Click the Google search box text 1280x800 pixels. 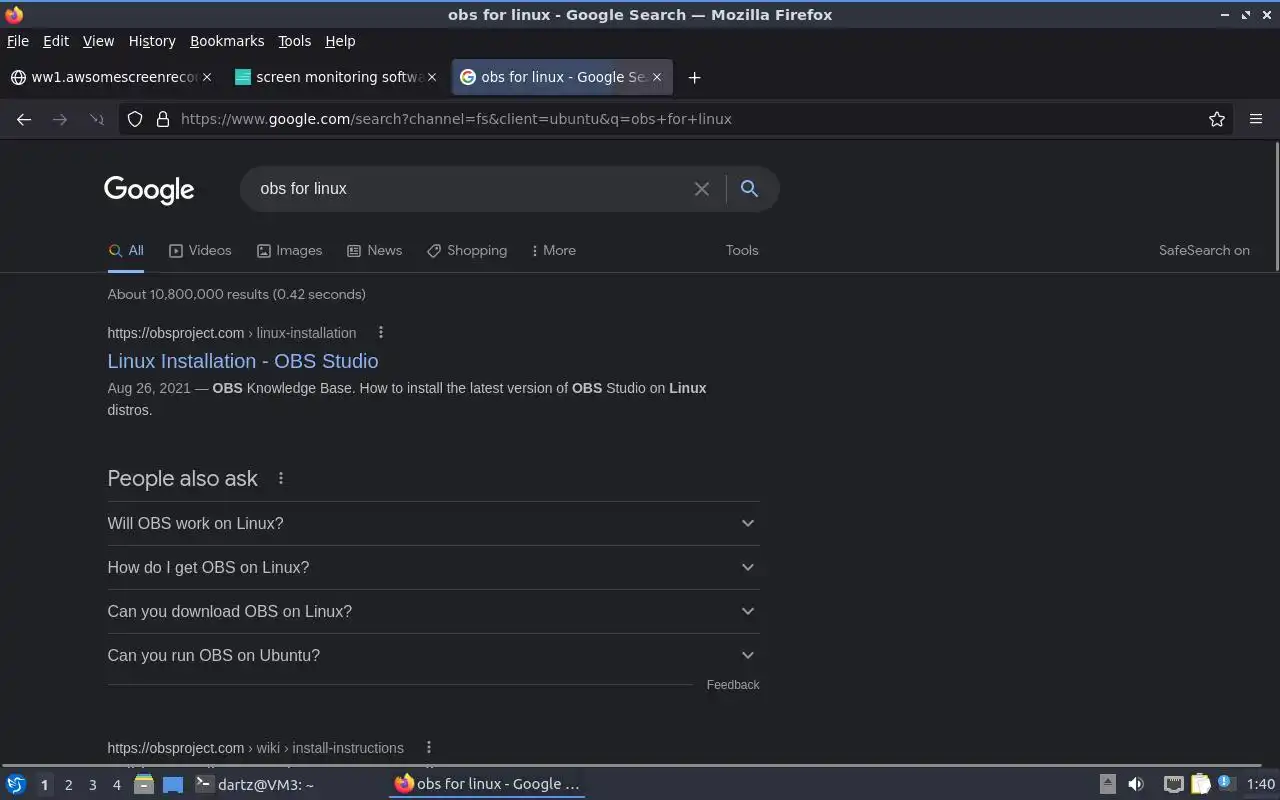click(304, 189)
